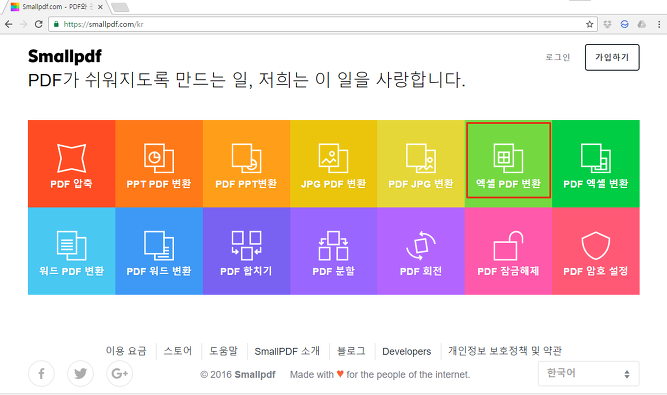Open the PDF 합치기 merge tile
Viewport: 667px width, 395px height.
(246, 251)
